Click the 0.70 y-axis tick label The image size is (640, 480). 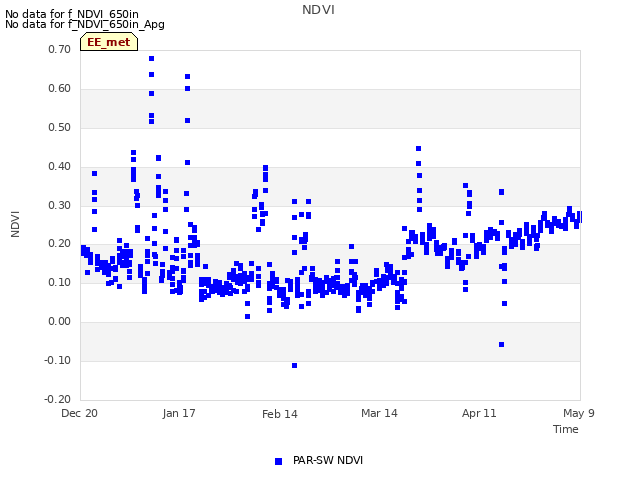pos(60,49)
